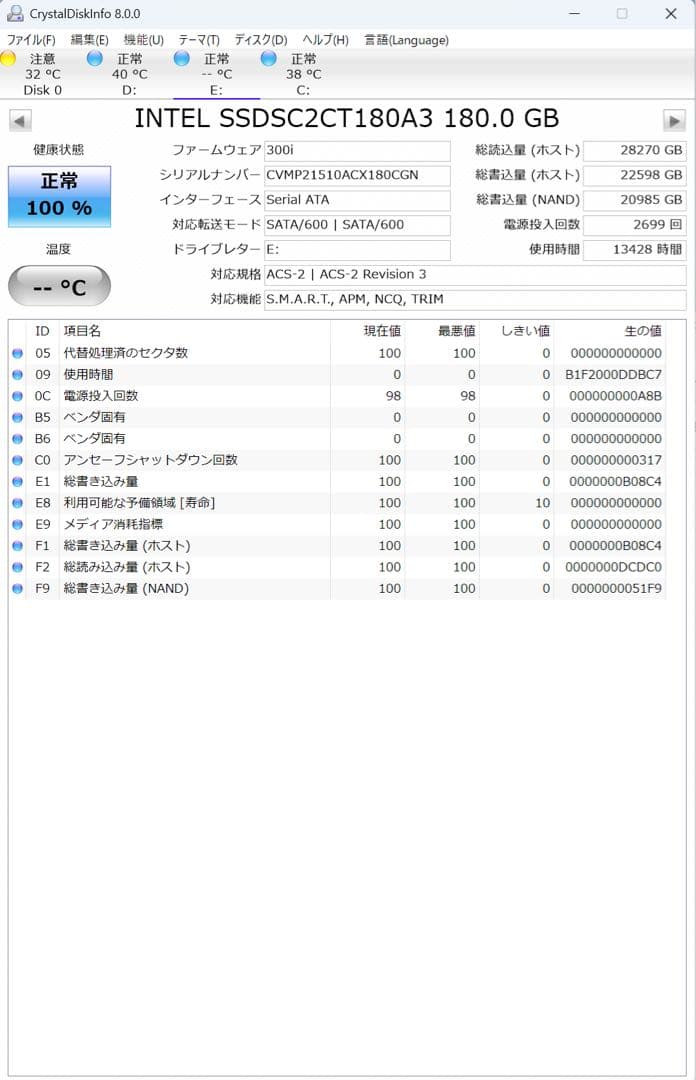Image resolution: width=696 pixels, height=1080 pixels.
Task: Open the 言語(Language) menu
Action: tap(406, 40)
